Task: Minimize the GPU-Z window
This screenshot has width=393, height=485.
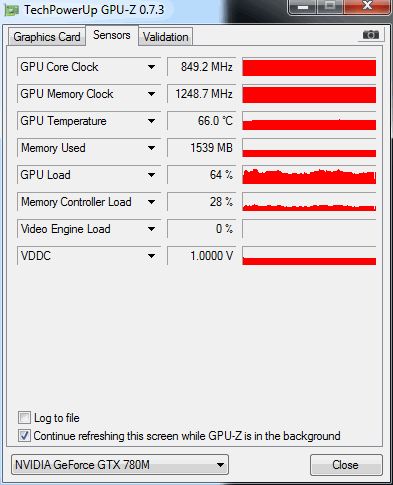Action: [303, 7]
